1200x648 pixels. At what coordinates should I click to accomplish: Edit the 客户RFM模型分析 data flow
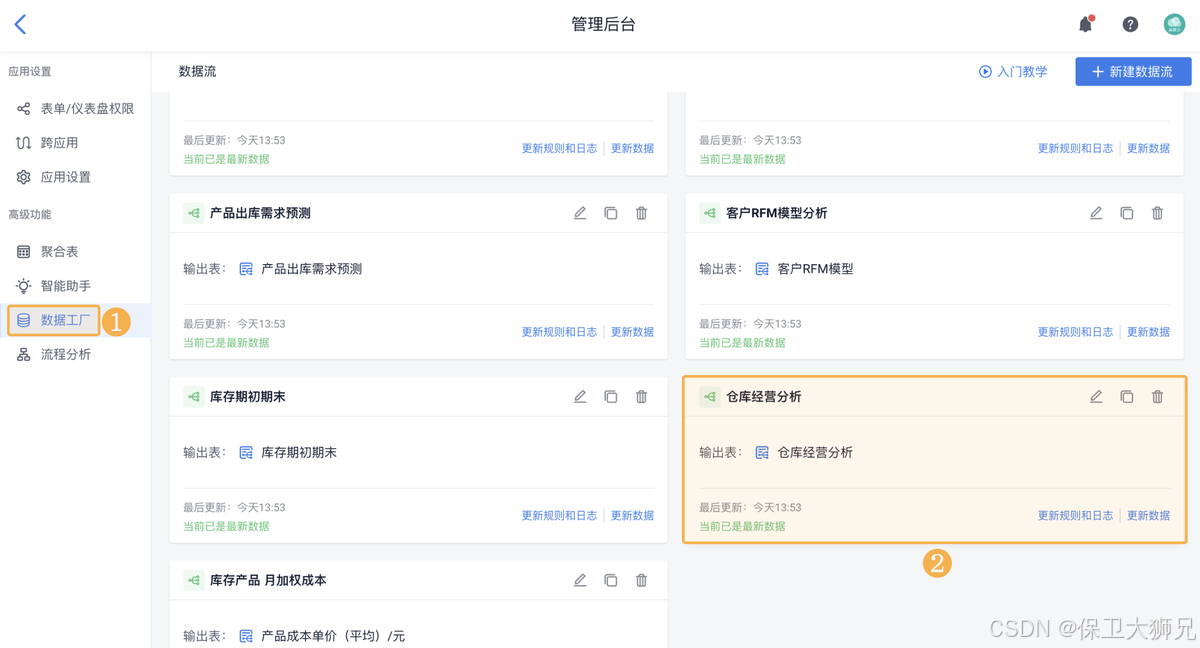(1096, 213)
